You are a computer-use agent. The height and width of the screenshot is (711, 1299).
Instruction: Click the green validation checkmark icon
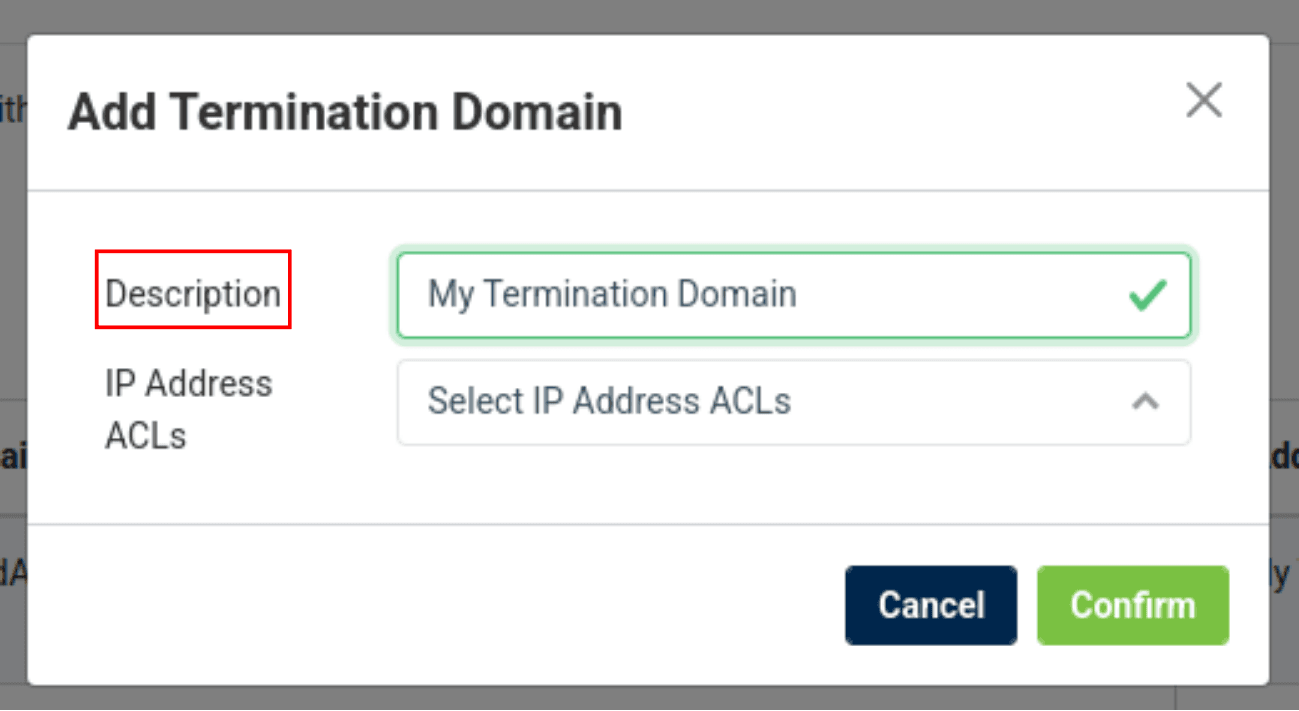click(x=1147, y=295)
